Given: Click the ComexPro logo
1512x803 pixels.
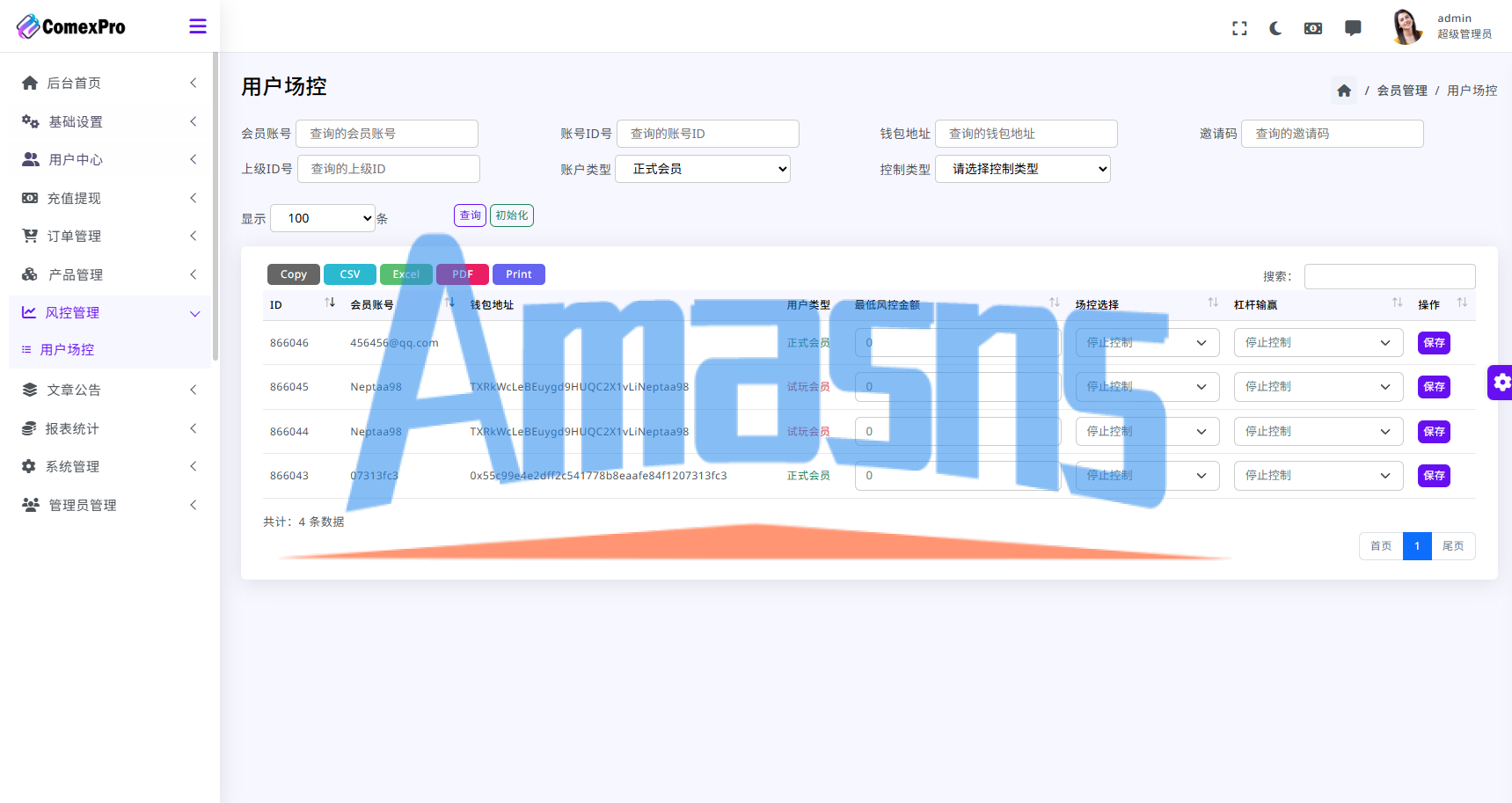Looking at the screenshot, I should [71, 26].
